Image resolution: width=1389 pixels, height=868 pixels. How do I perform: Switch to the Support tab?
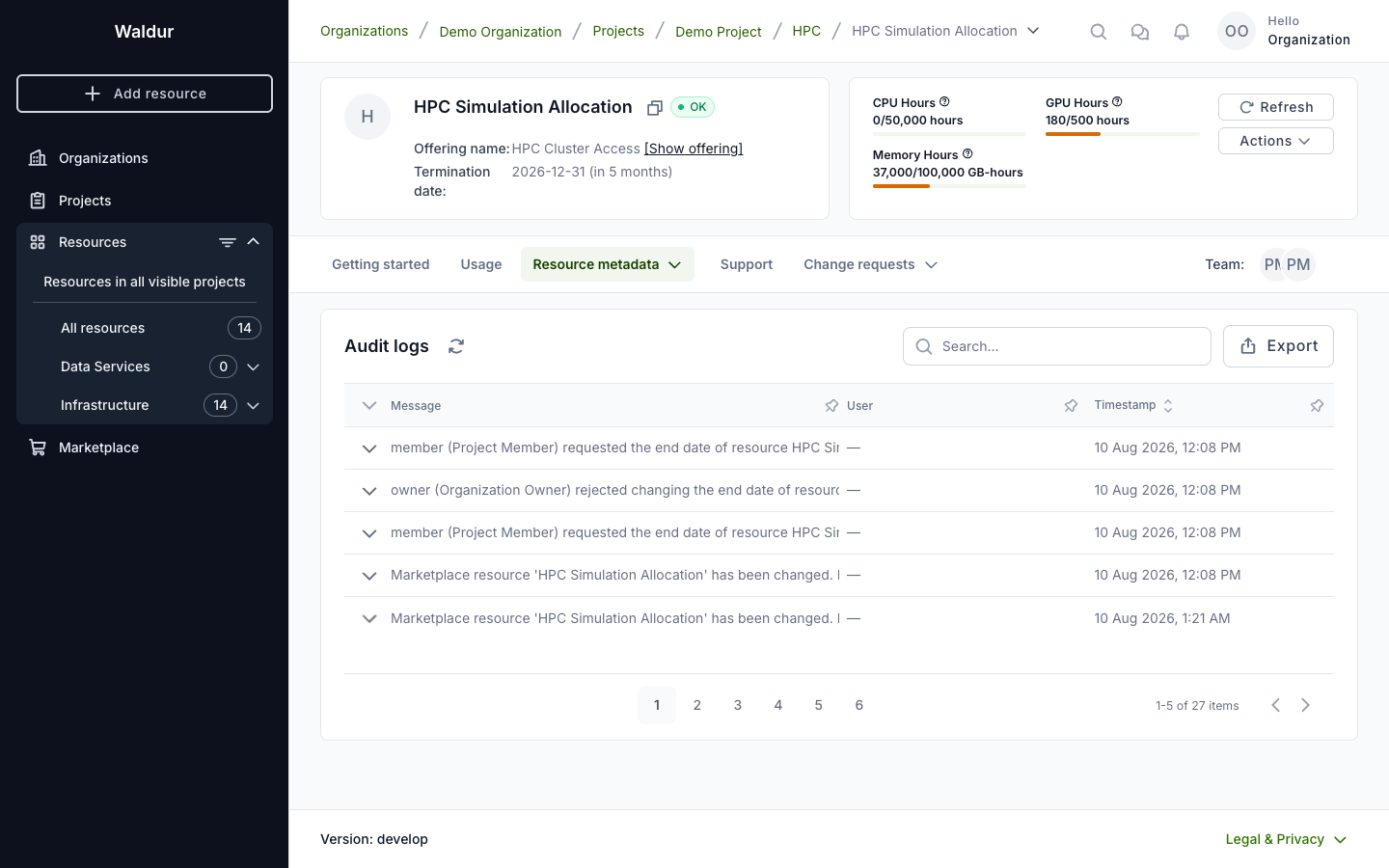(x=747, y=264)
